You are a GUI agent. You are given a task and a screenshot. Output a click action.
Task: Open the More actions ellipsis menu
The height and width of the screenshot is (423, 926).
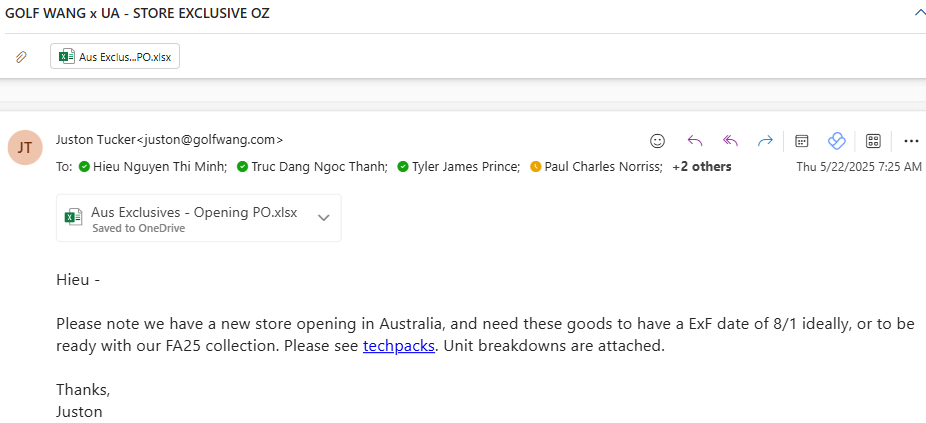911,141
